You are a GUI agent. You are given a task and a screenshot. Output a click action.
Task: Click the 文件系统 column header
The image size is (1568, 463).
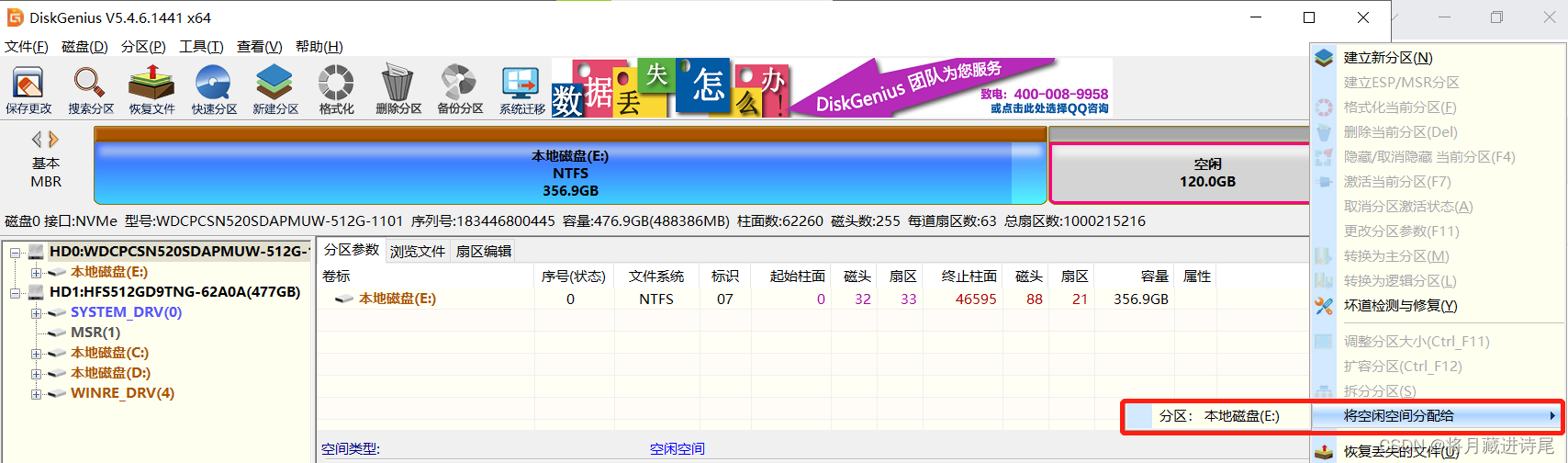(655, 277)
